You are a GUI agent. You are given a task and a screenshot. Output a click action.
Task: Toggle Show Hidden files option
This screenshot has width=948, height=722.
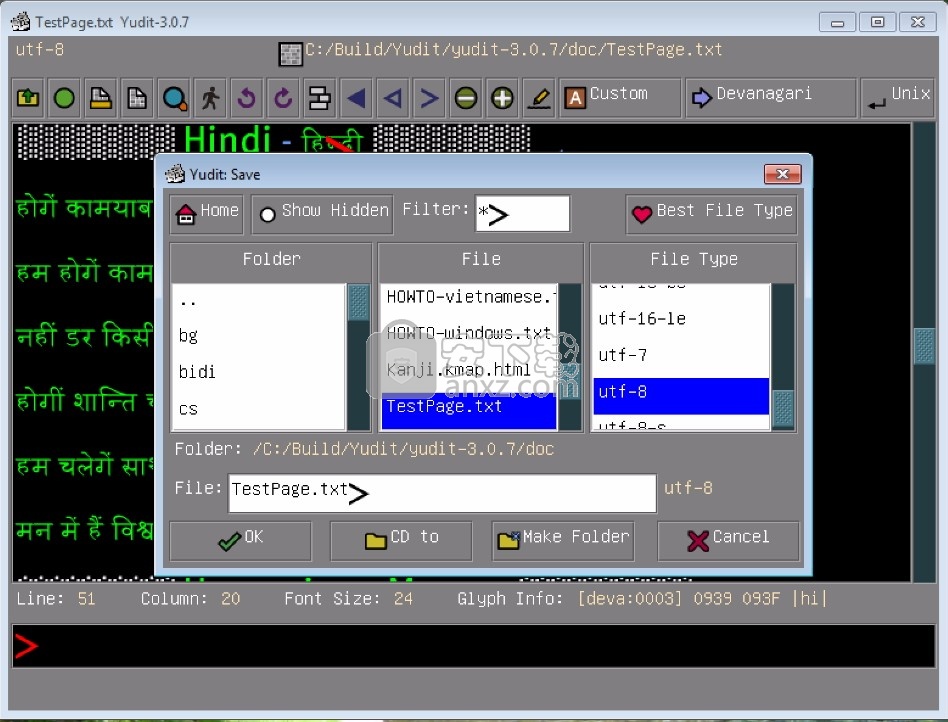[x=322, y=213]
